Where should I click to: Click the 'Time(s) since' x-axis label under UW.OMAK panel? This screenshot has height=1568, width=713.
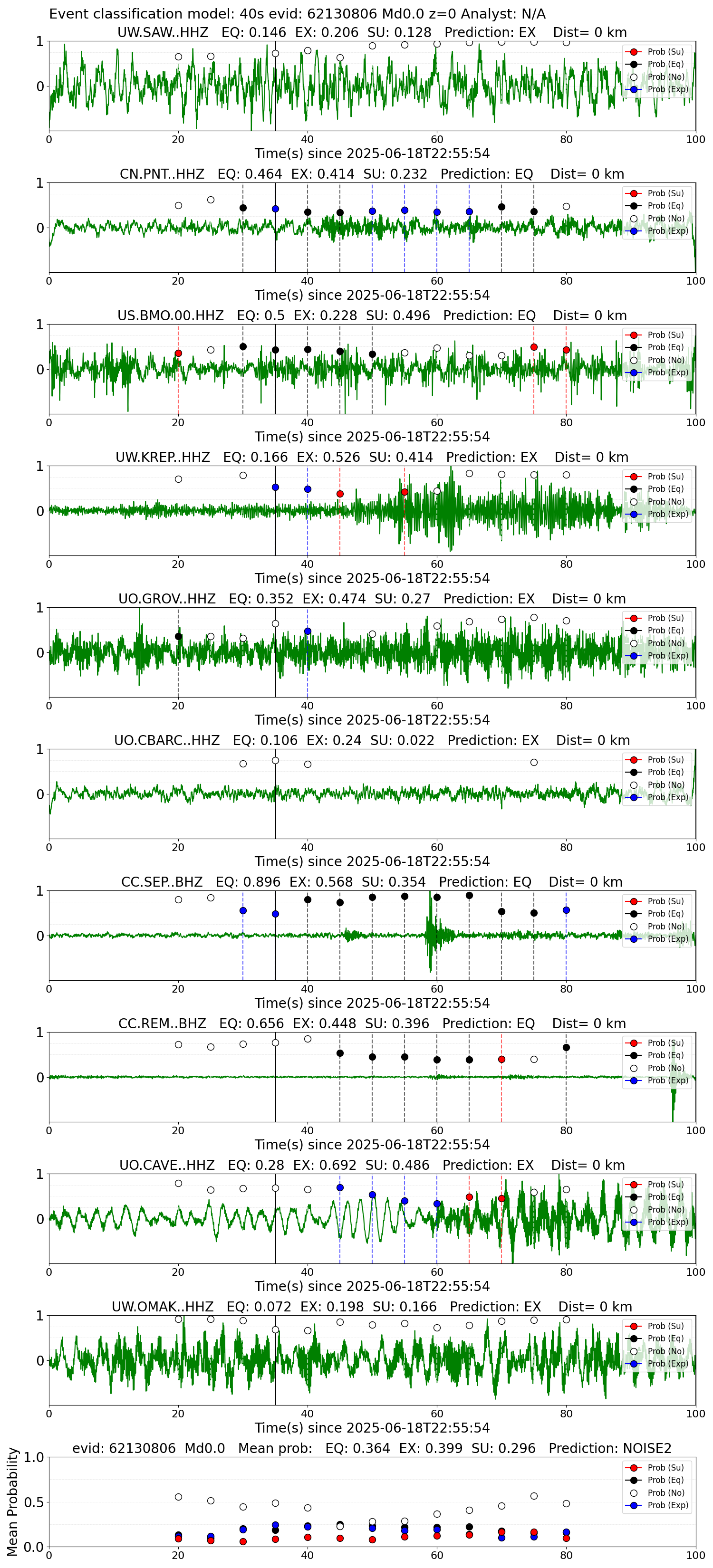point(372,1427)
